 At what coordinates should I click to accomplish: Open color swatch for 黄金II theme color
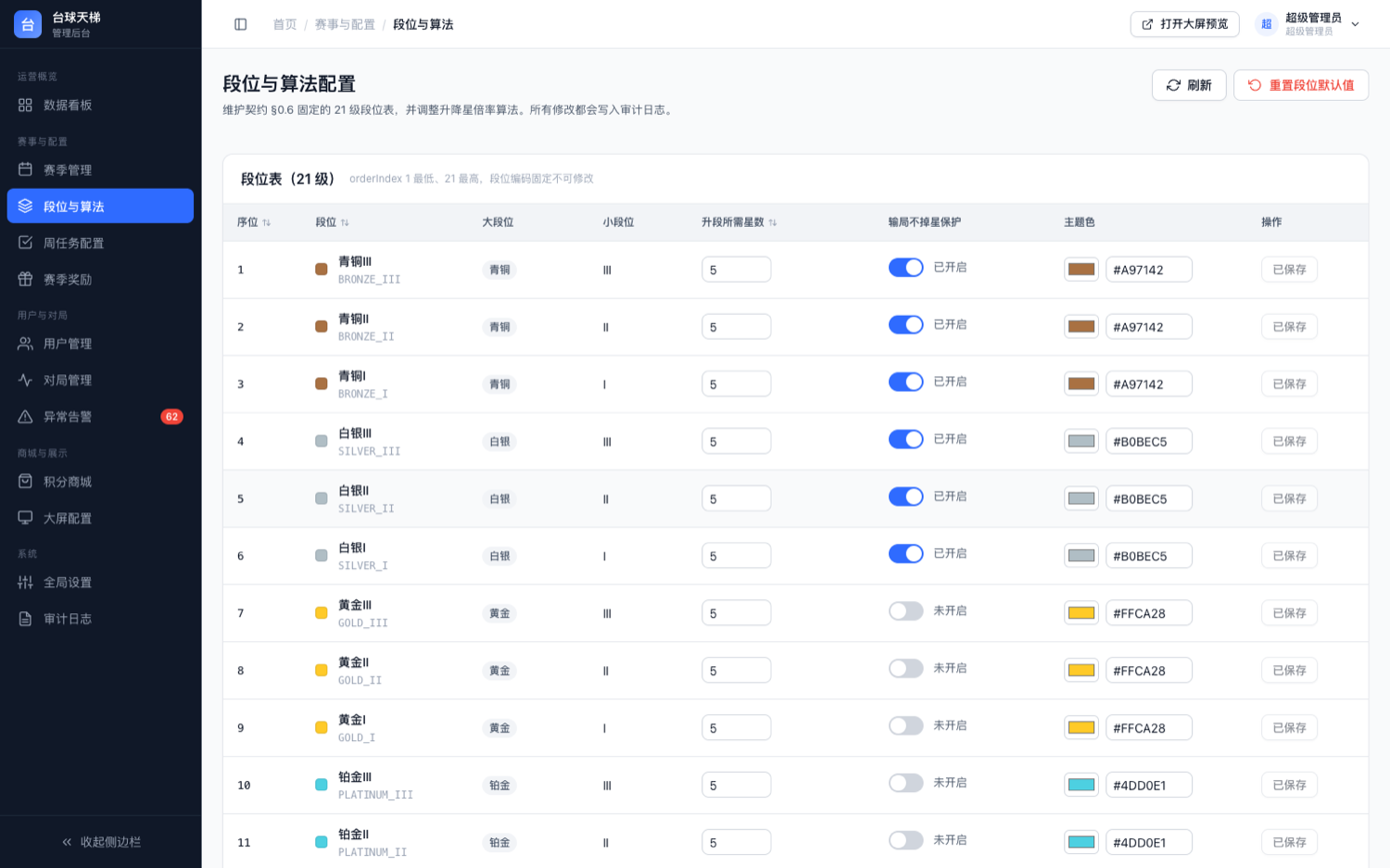click(1081, 671)
